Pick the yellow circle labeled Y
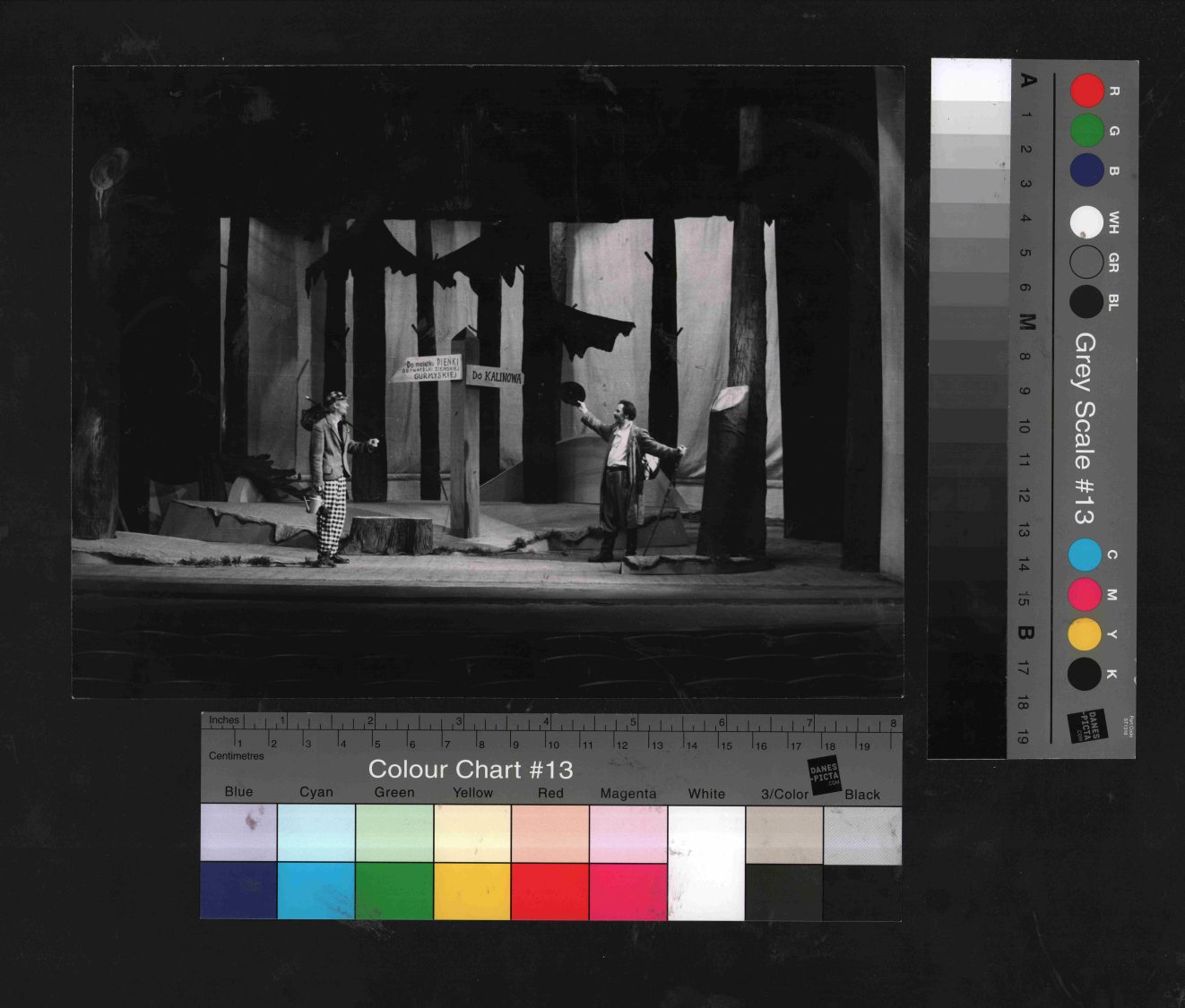Image resolution: width=1185 pixels, height=1008 pixels. point(1085,634)
